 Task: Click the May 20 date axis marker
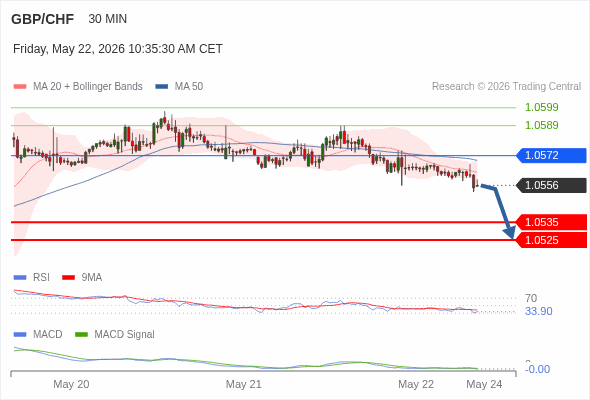tap(71, 384)
